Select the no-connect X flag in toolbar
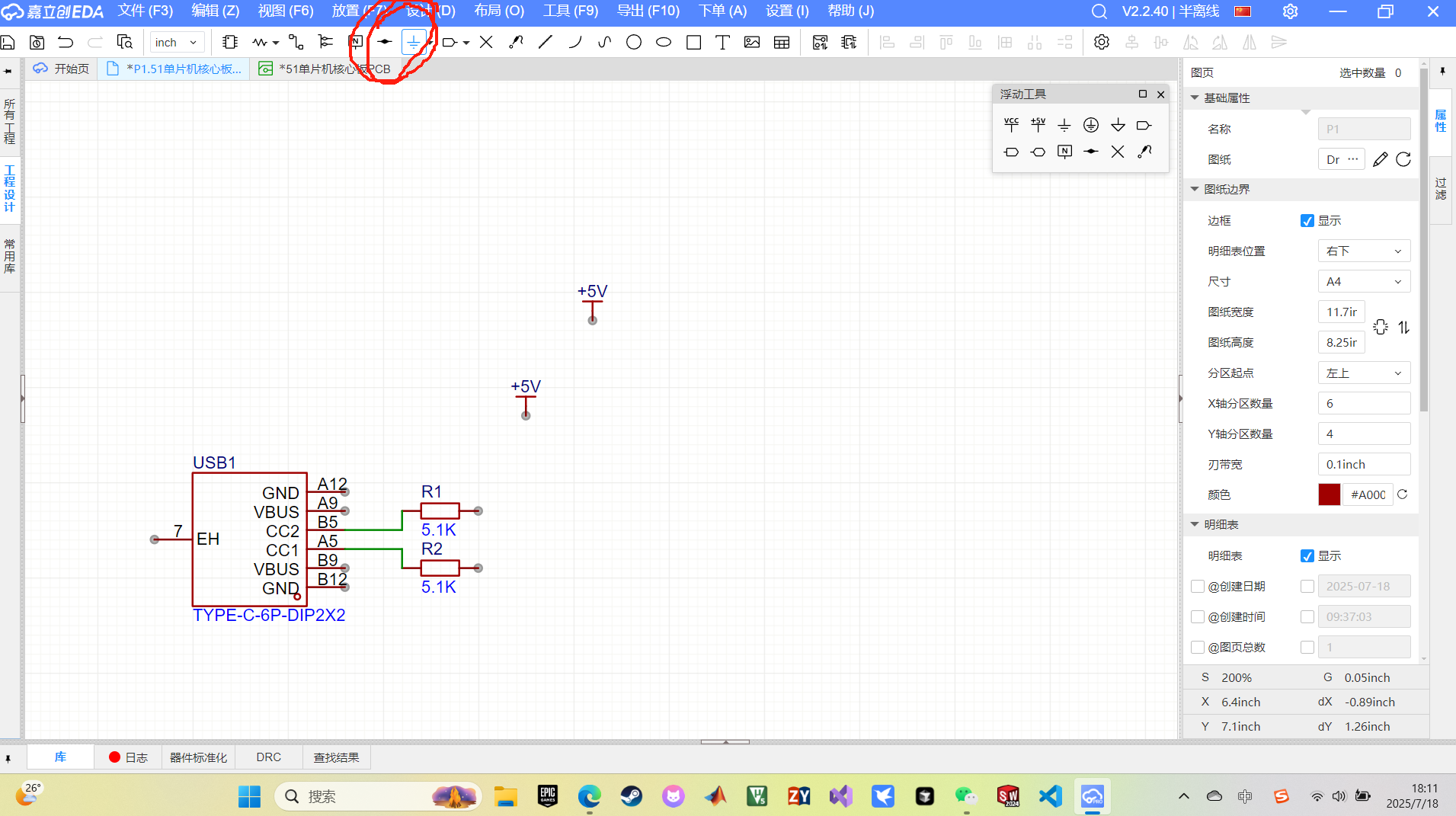This screenshot has height=816, width=1456. tap(486, 43)
